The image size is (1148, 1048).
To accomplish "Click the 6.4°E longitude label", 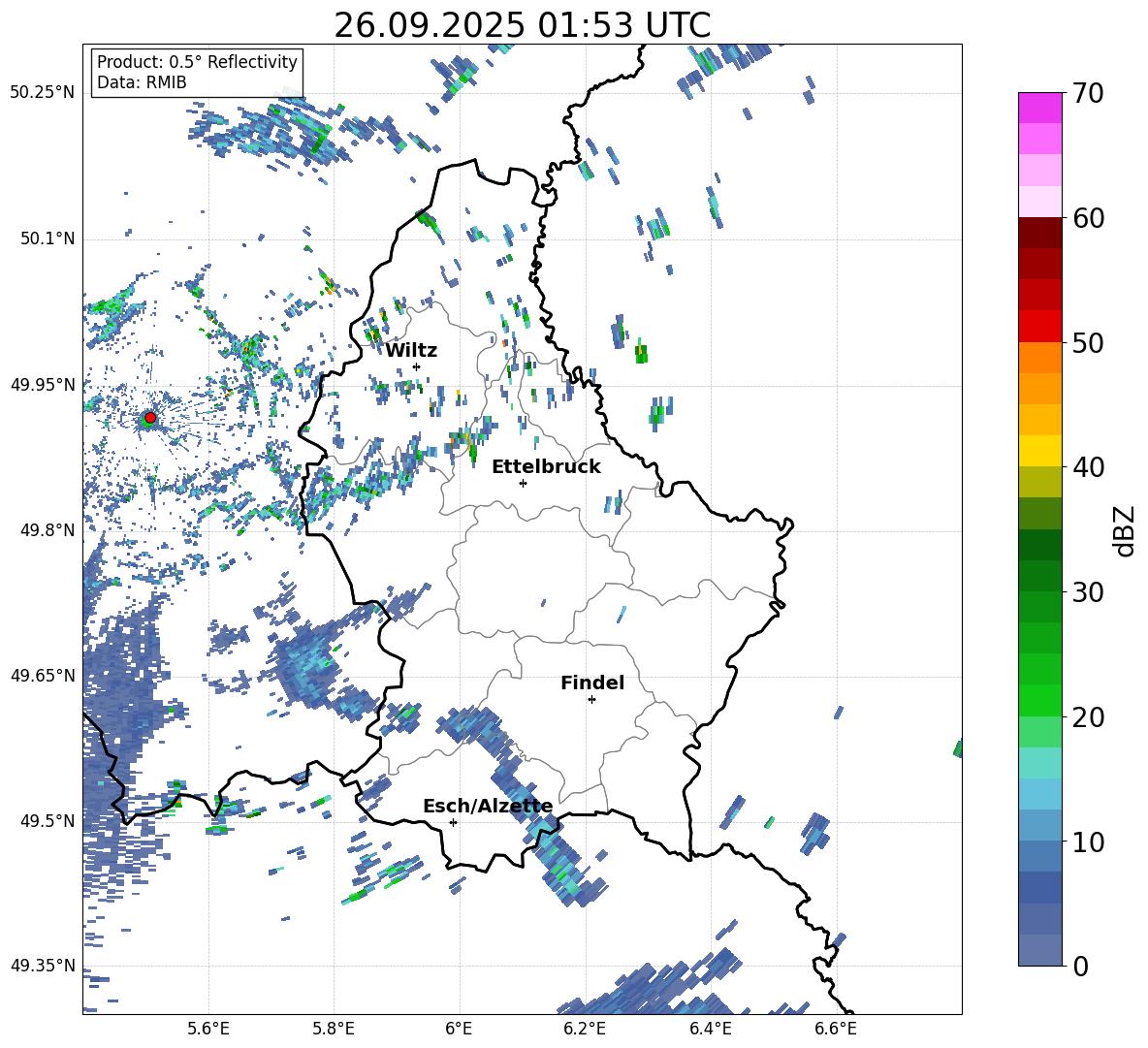I will pos(711,1030).
